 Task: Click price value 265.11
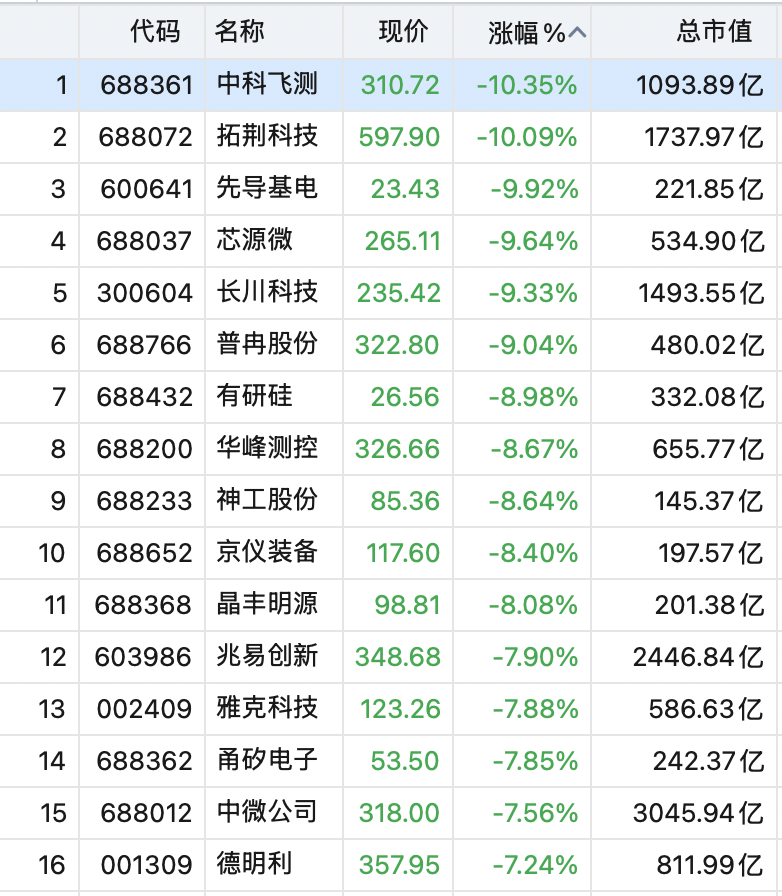point(402,242)
